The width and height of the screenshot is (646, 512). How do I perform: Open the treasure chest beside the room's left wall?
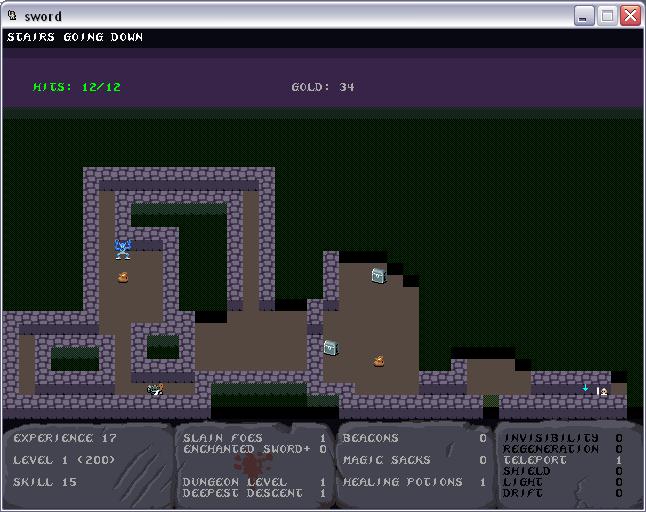tap(331, 348)
